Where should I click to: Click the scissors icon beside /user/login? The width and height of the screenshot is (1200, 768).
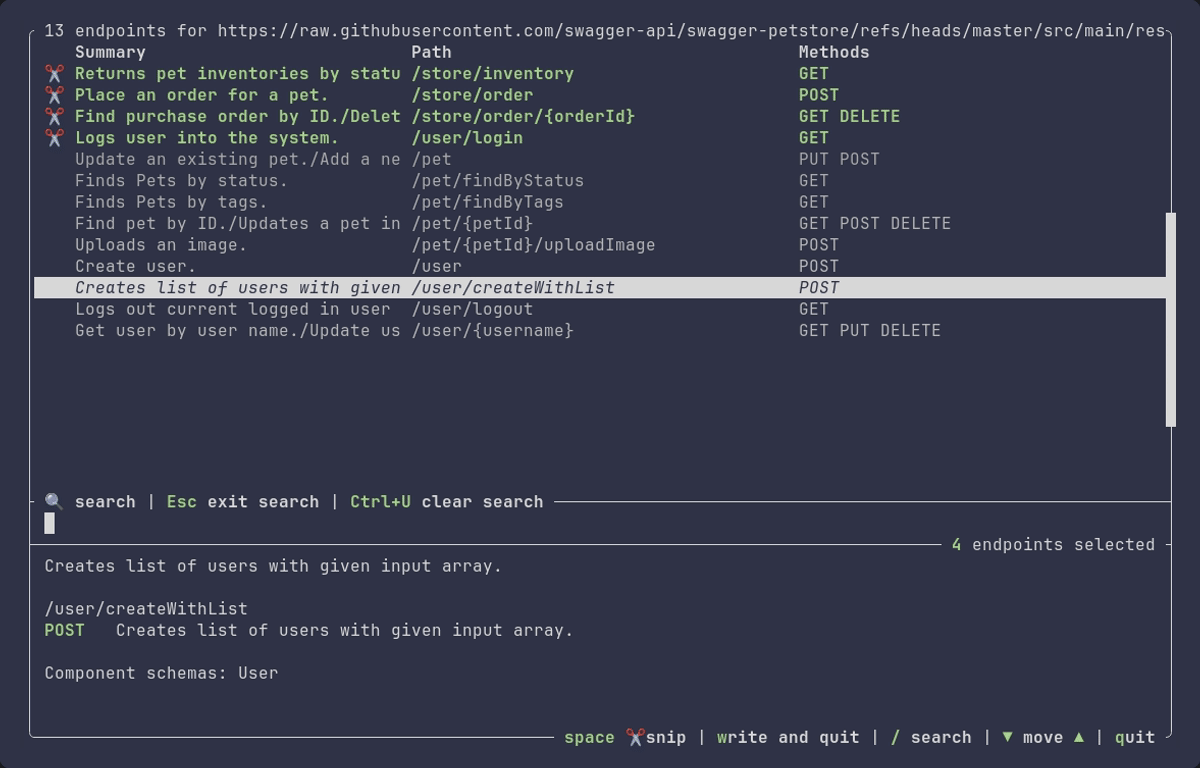click(54, 138)
